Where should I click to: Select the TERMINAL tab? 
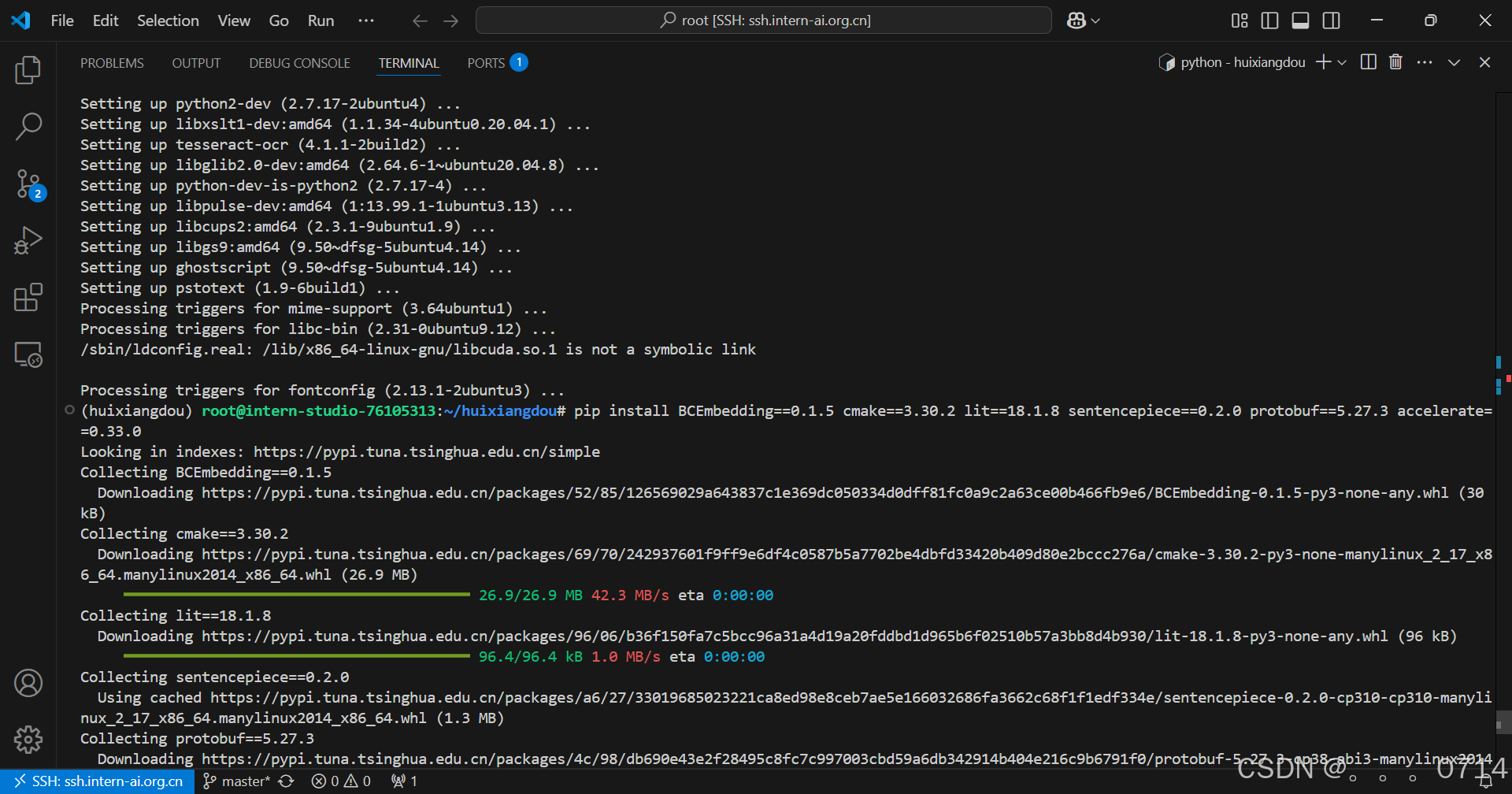[x=409, y=63]
